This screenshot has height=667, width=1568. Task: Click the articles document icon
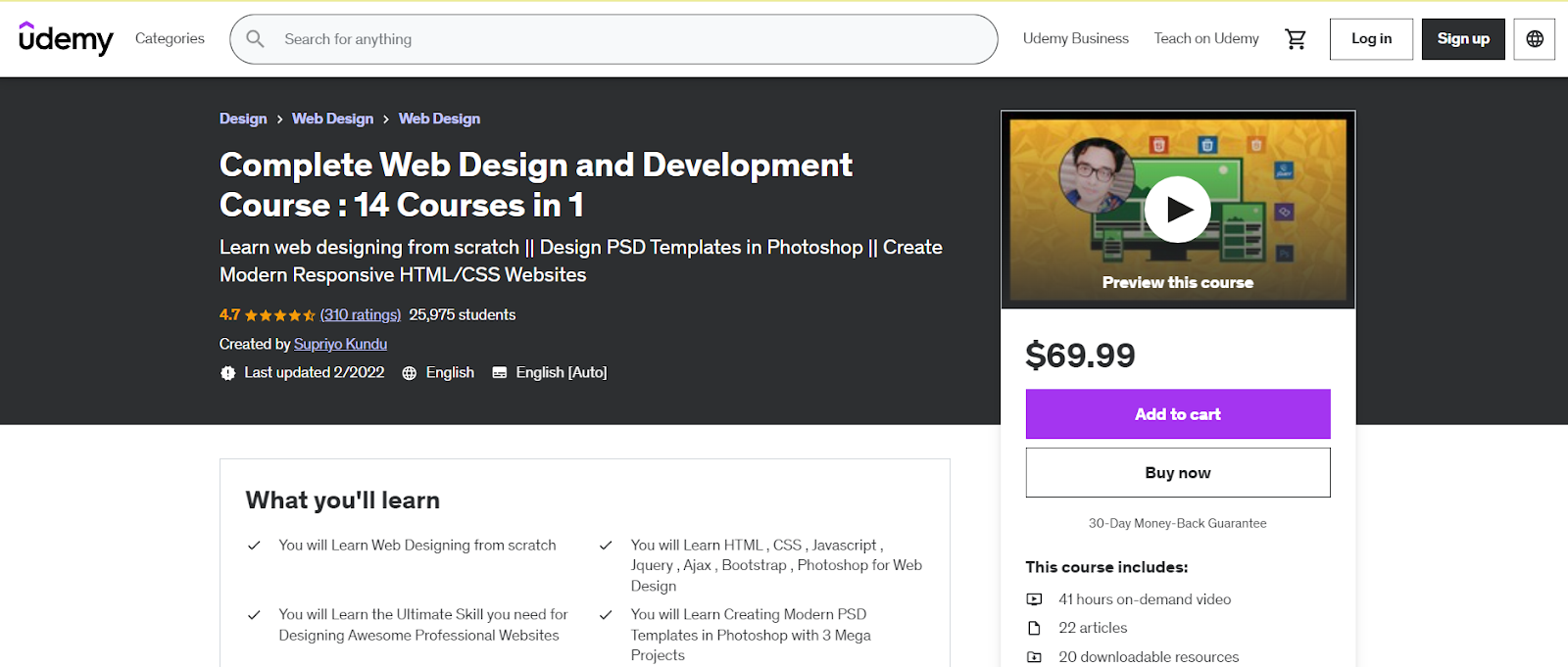tap(1034, 628)
